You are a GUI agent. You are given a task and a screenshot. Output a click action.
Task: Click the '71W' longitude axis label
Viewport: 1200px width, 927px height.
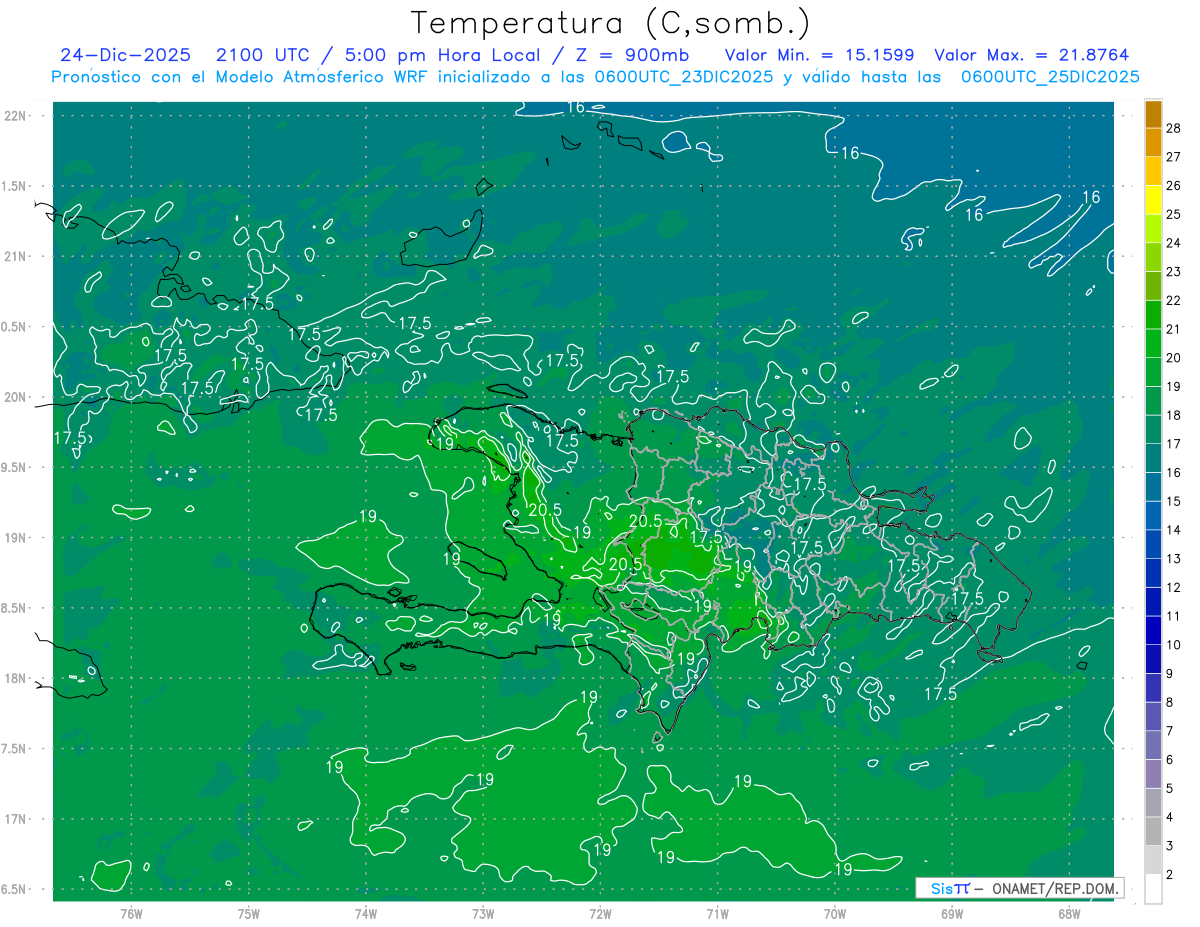(x=717, y=914)
